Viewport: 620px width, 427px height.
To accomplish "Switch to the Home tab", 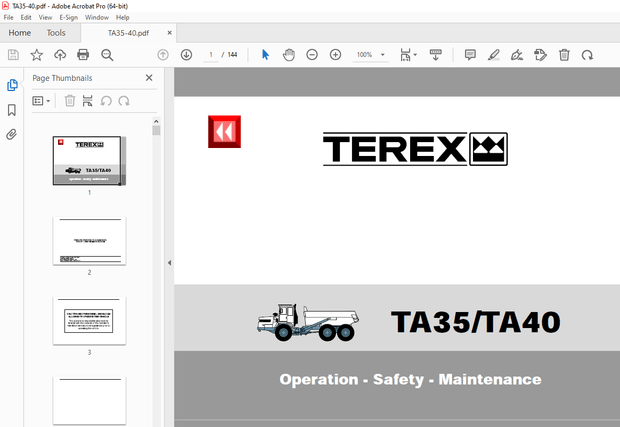I will click(x=20, y=33).
